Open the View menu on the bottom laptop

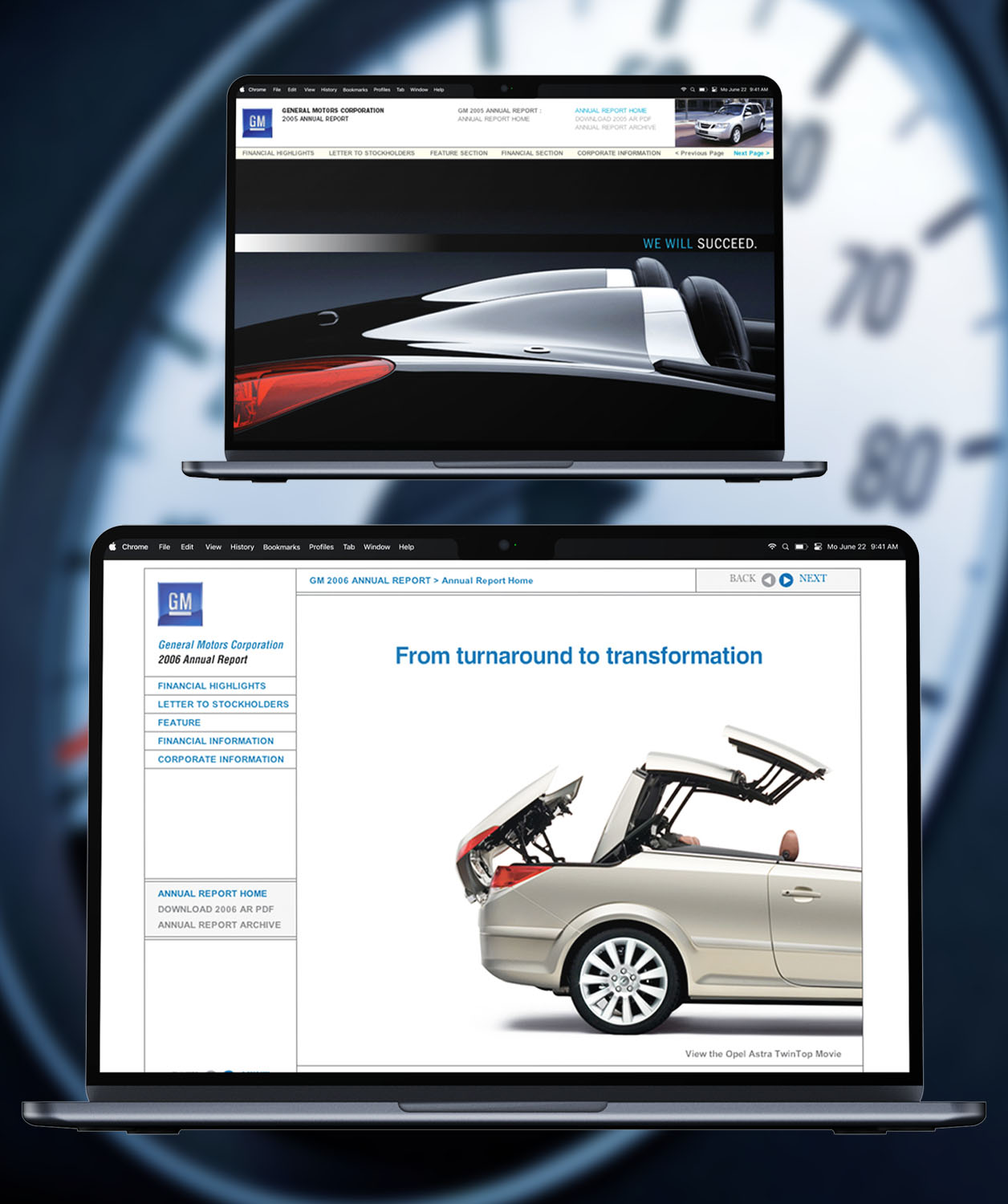[x=213, y=547]
